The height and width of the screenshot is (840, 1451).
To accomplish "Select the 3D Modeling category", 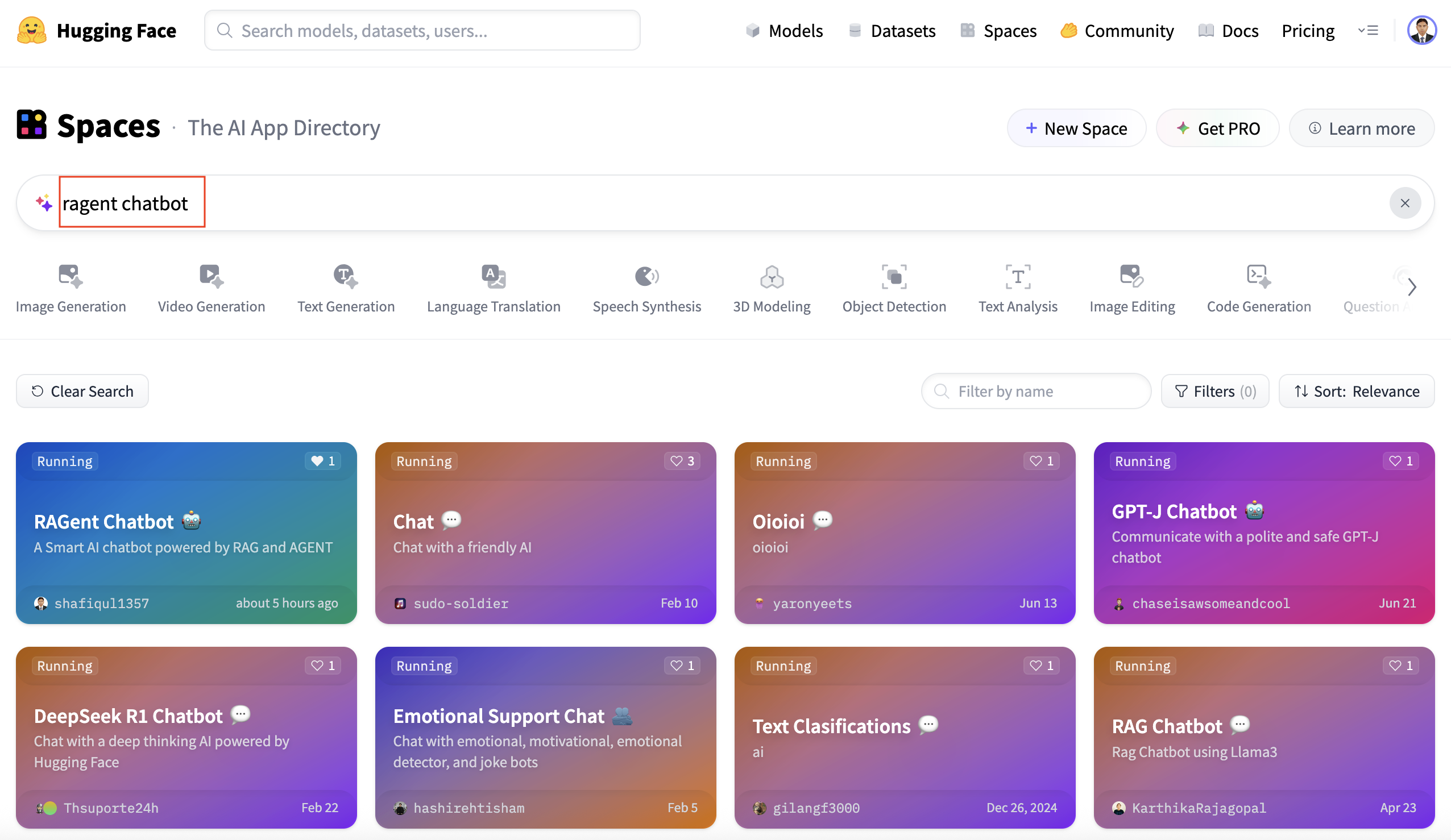I will [772, 289].
